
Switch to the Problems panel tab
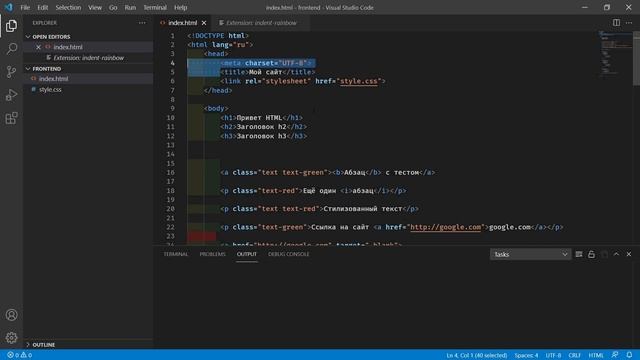coord(213,254)
